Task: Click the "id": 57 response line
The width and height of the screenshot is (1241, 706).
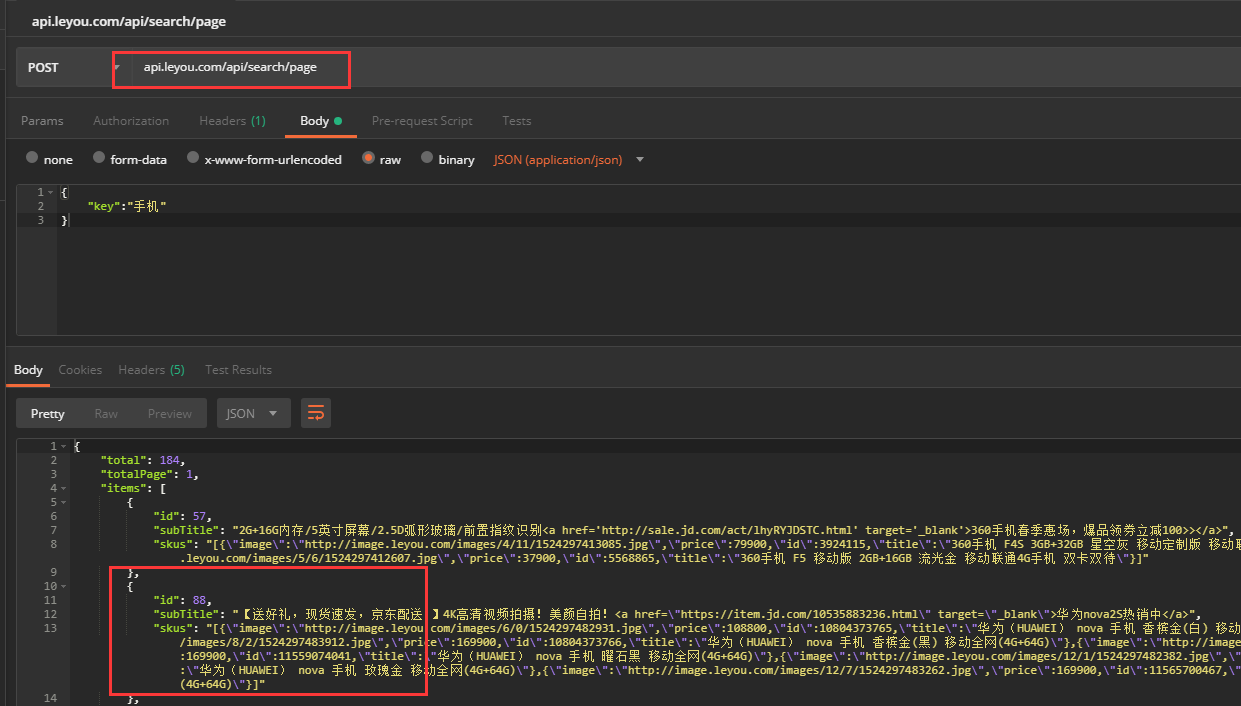Action: pyautogui.click(x=182, y=516)
